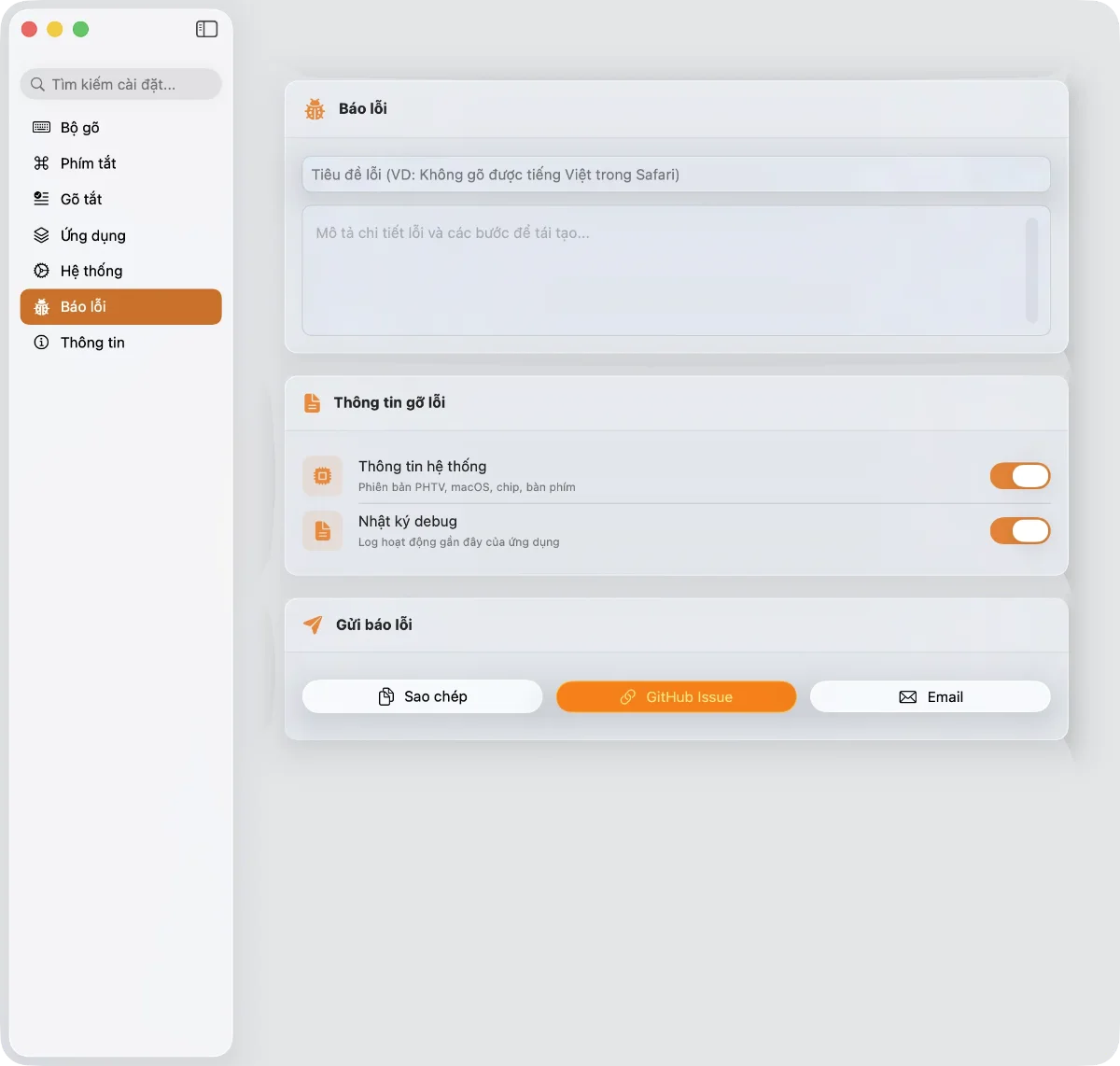Screen dimensions: 1120x1066
Task: Click the gear icon next to Hệ thống
Action: [41, 271]
